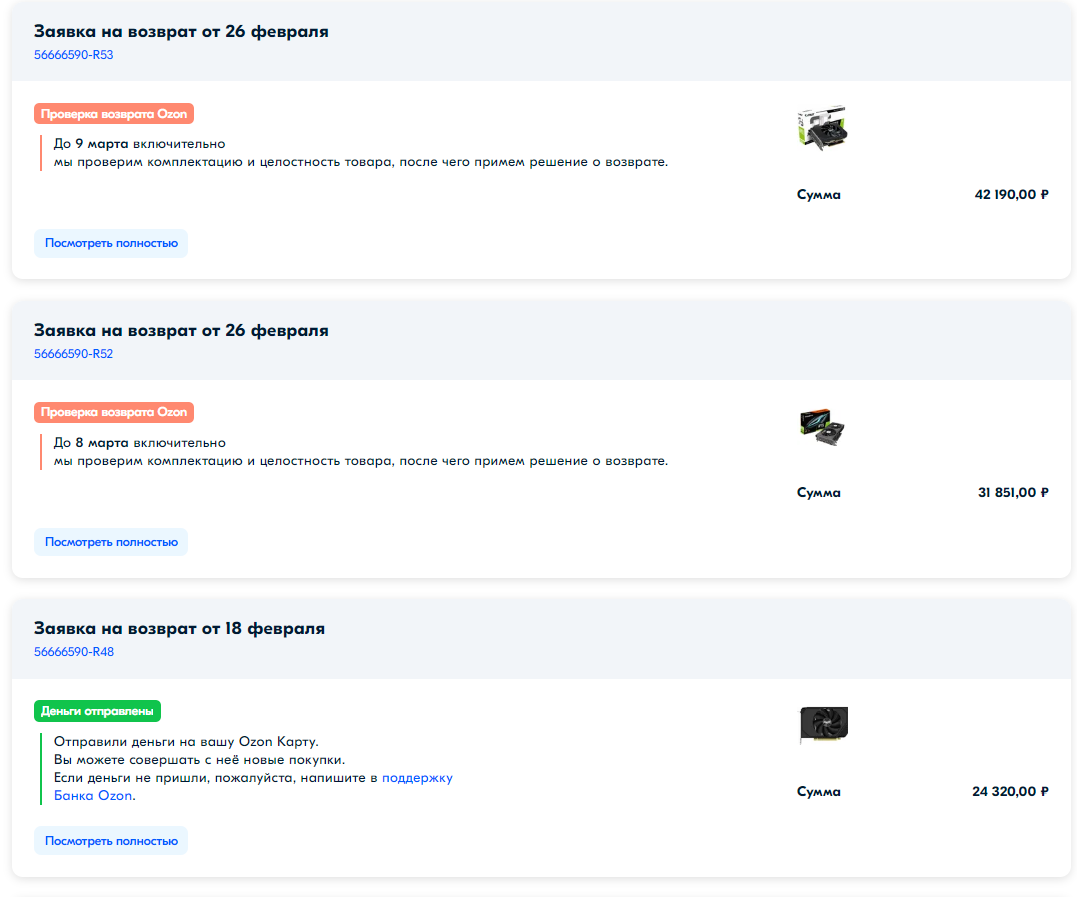Click the text 'До 8 марта включительно'

pyautogui.click(x=139, y=442)
